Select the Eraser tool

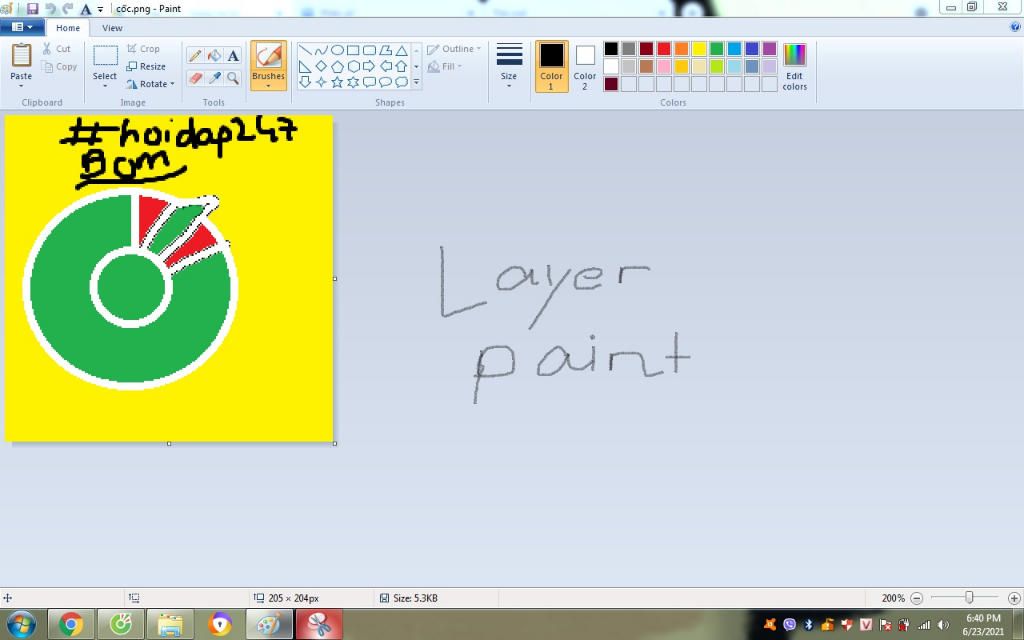pyautogui.click(x=195, y=78)
